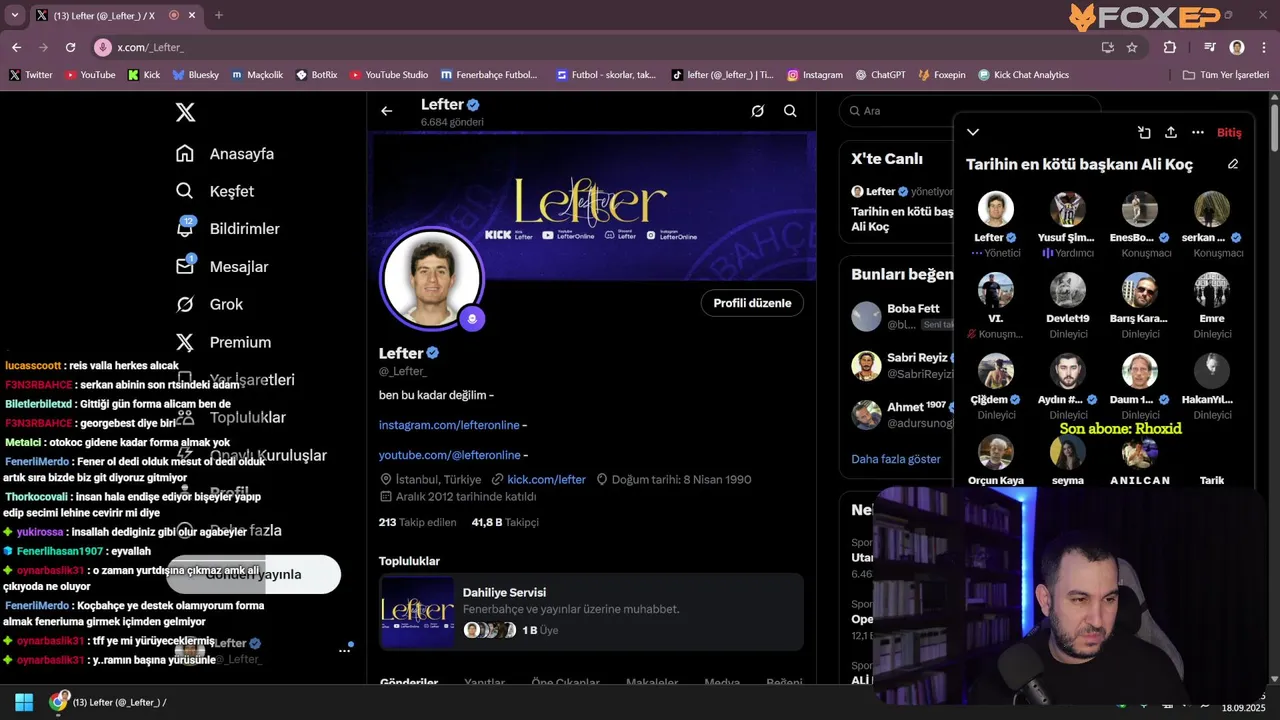Click the microphone site permission icon in address bar
Screen dimensions: 1280x720
coord(103,47)
